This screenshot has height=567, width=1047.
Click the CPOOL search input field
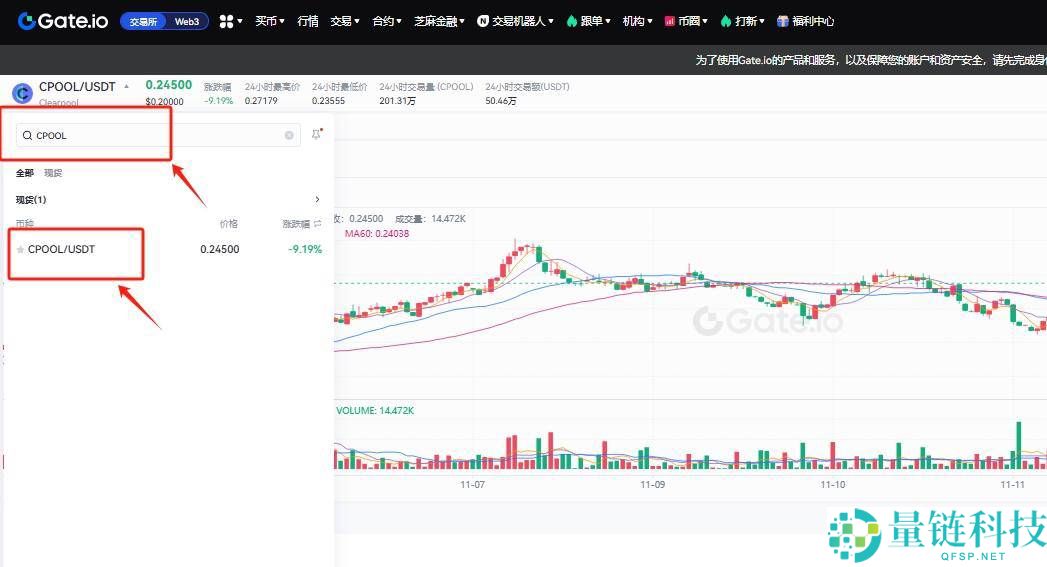click(158, 136)
